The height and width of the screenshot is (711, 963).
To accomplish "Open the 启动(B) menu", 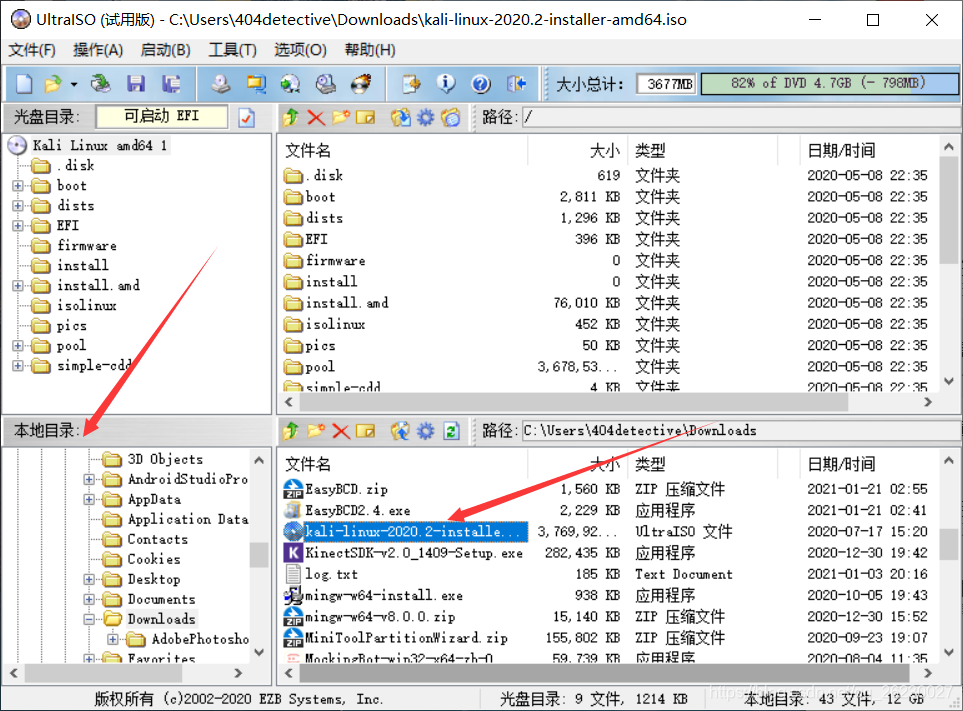I will coord(165,50).
